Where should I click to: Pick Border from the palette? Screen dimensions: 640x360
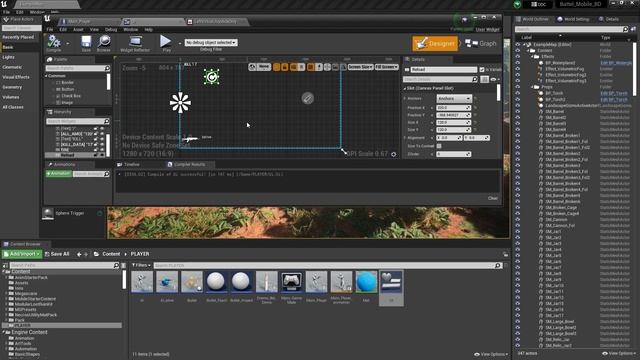pos(67,82)
